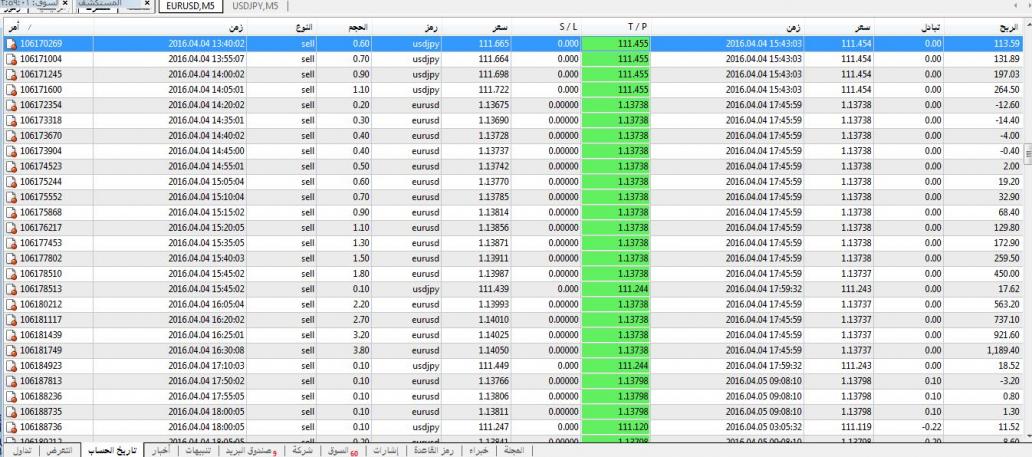1032x457 pixels.
Task: Click the profit value 113.59
Action: [x=1007, y=44]
